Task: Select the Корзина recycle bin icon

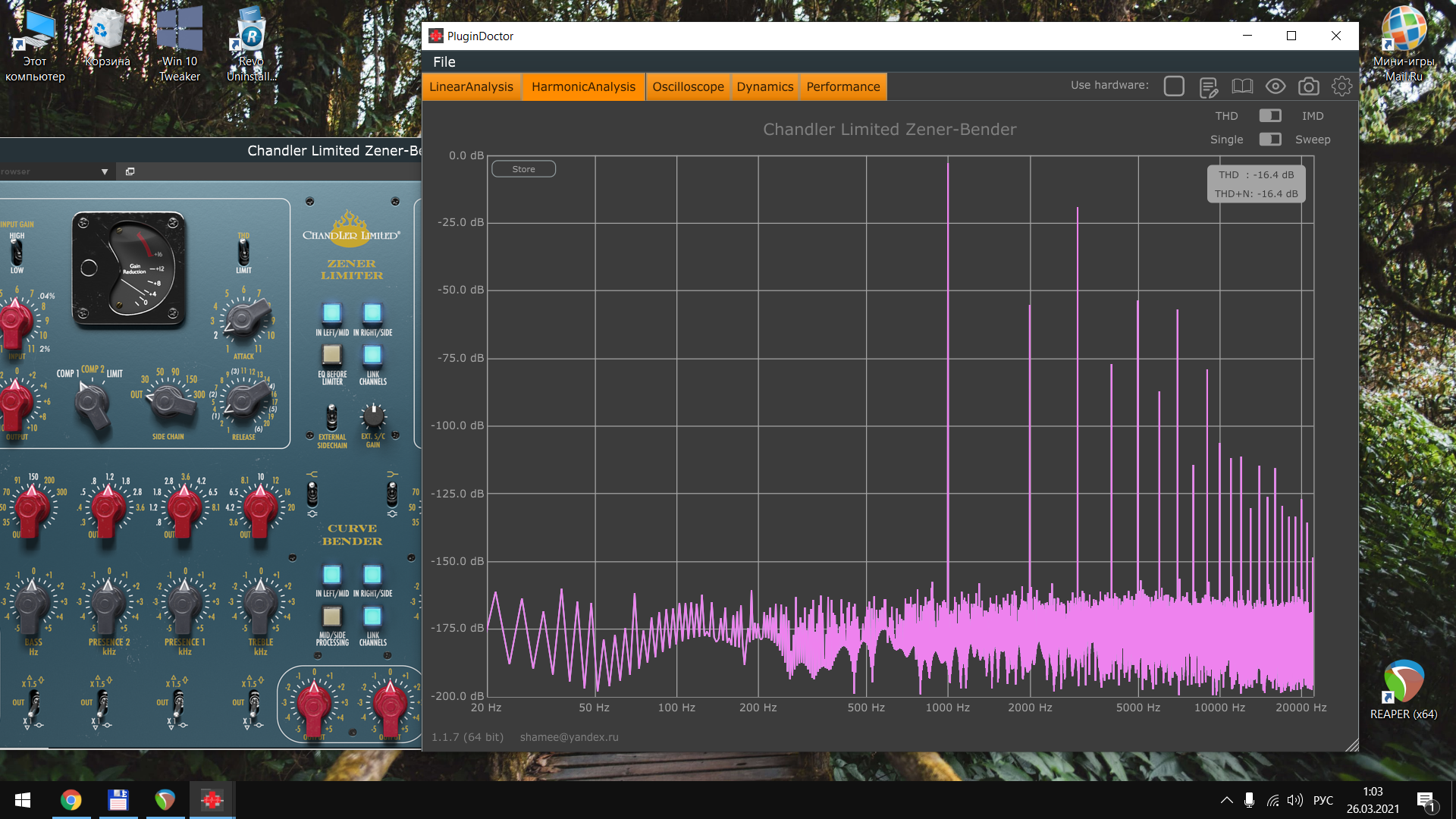Action: click(107, 38)
